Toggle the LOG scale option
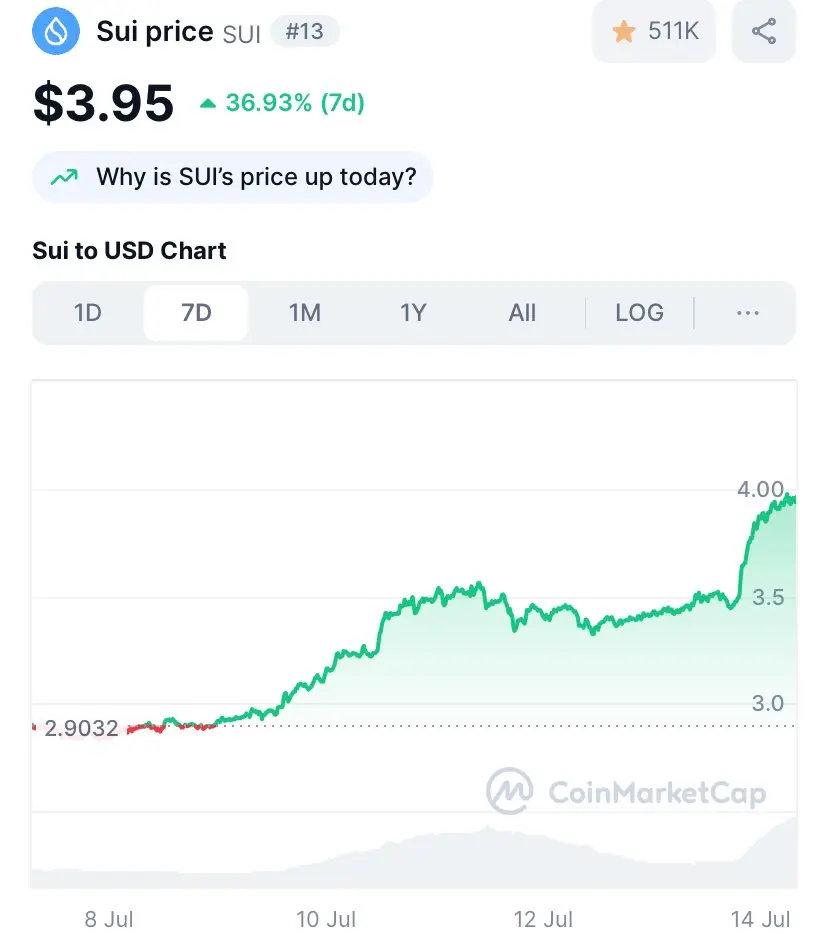Image resolution: width=828 pixels, height=934 pixels. coord(639,313)
